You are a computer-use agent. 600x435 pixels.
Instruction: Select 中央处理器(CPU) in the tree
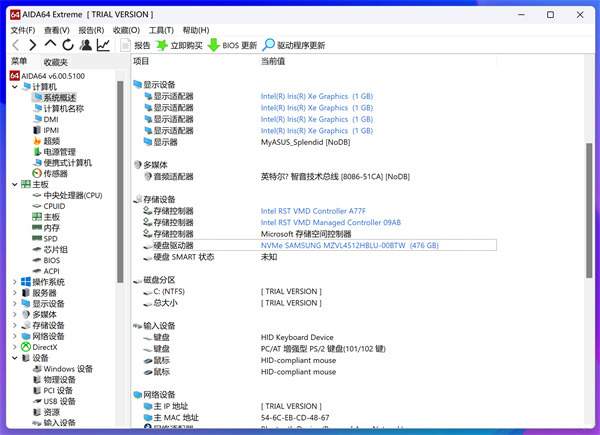point(72,196)
